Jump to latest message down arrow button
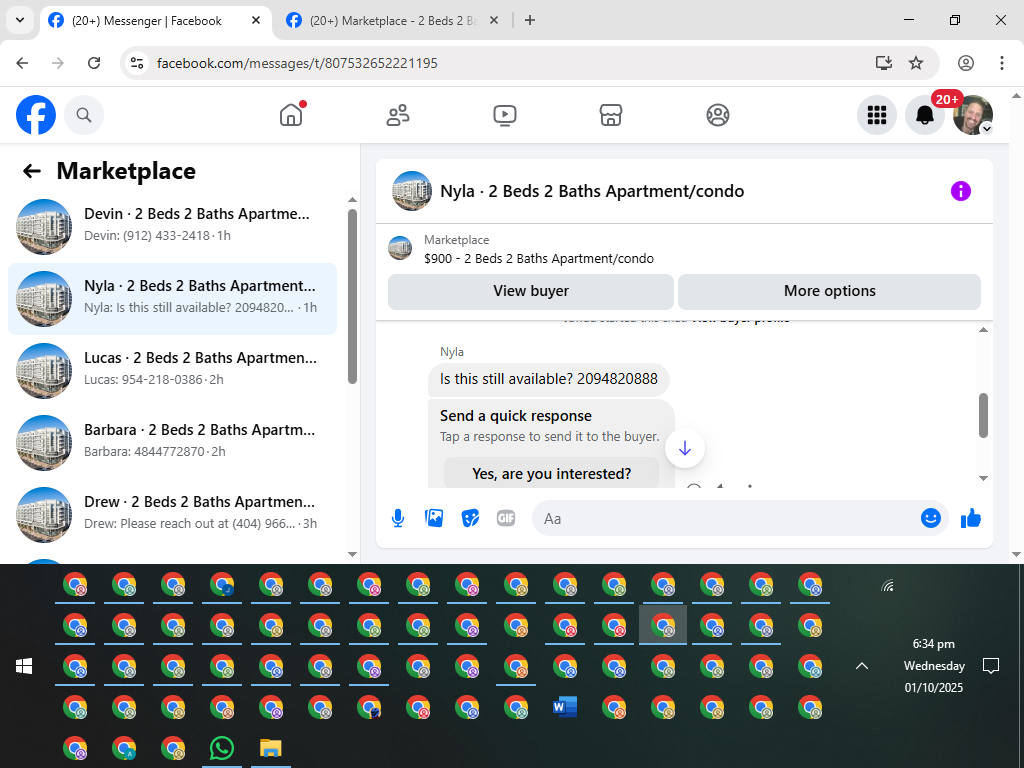This screenshot has height=768, width=1024. tap(684, 448)
